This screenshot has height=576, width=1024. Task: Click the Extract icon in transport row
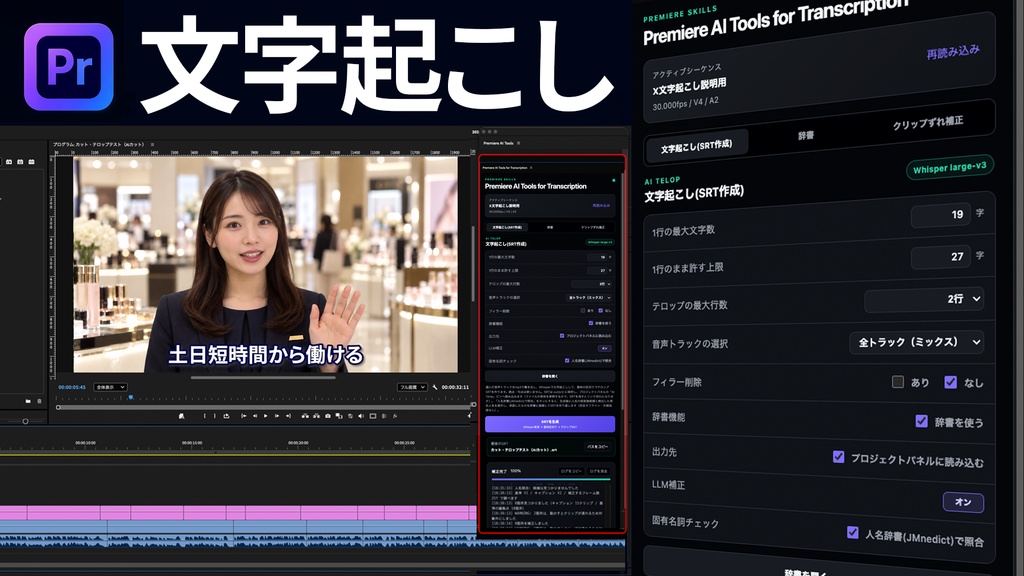click(x=317, y=416)
